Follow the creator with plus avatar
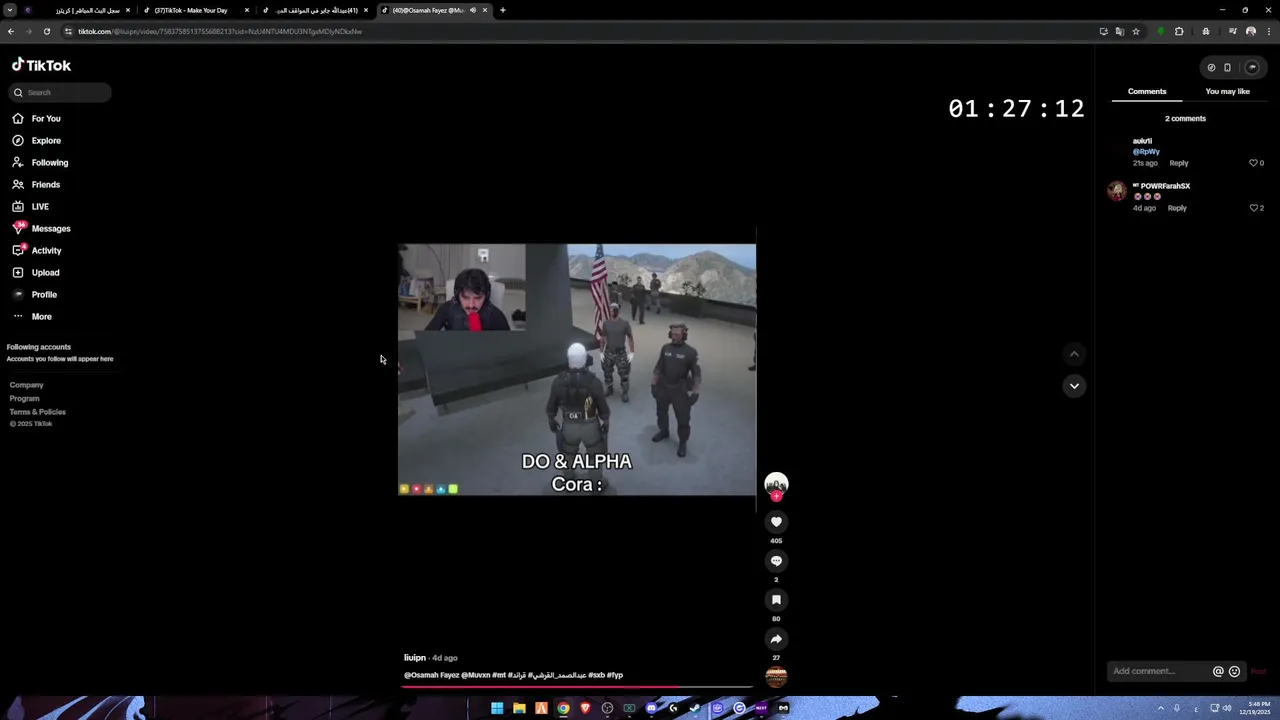 pos(776,496)
